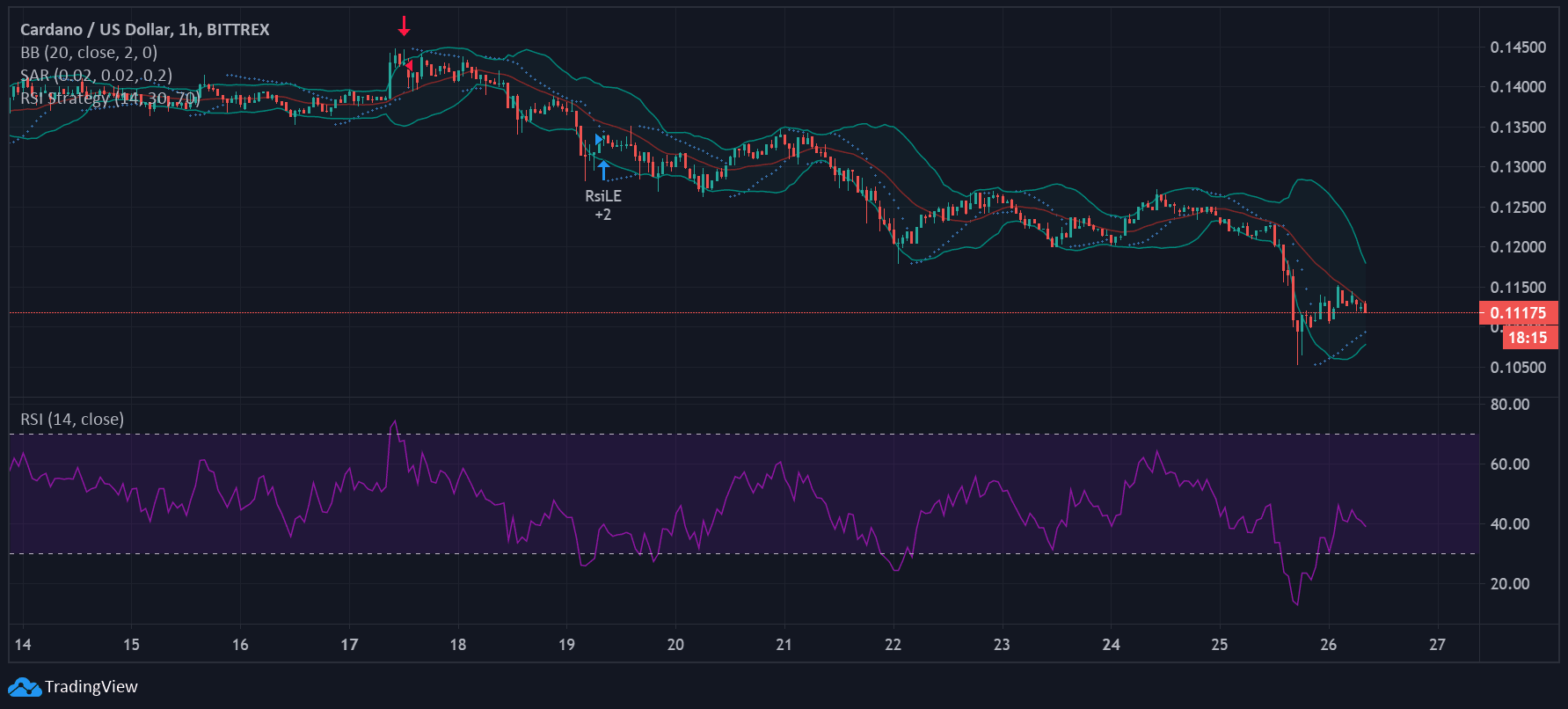The image size is (1568, 709).
Task: Click the 0.13000 price axis label
Action: (x=1518, y=167)
